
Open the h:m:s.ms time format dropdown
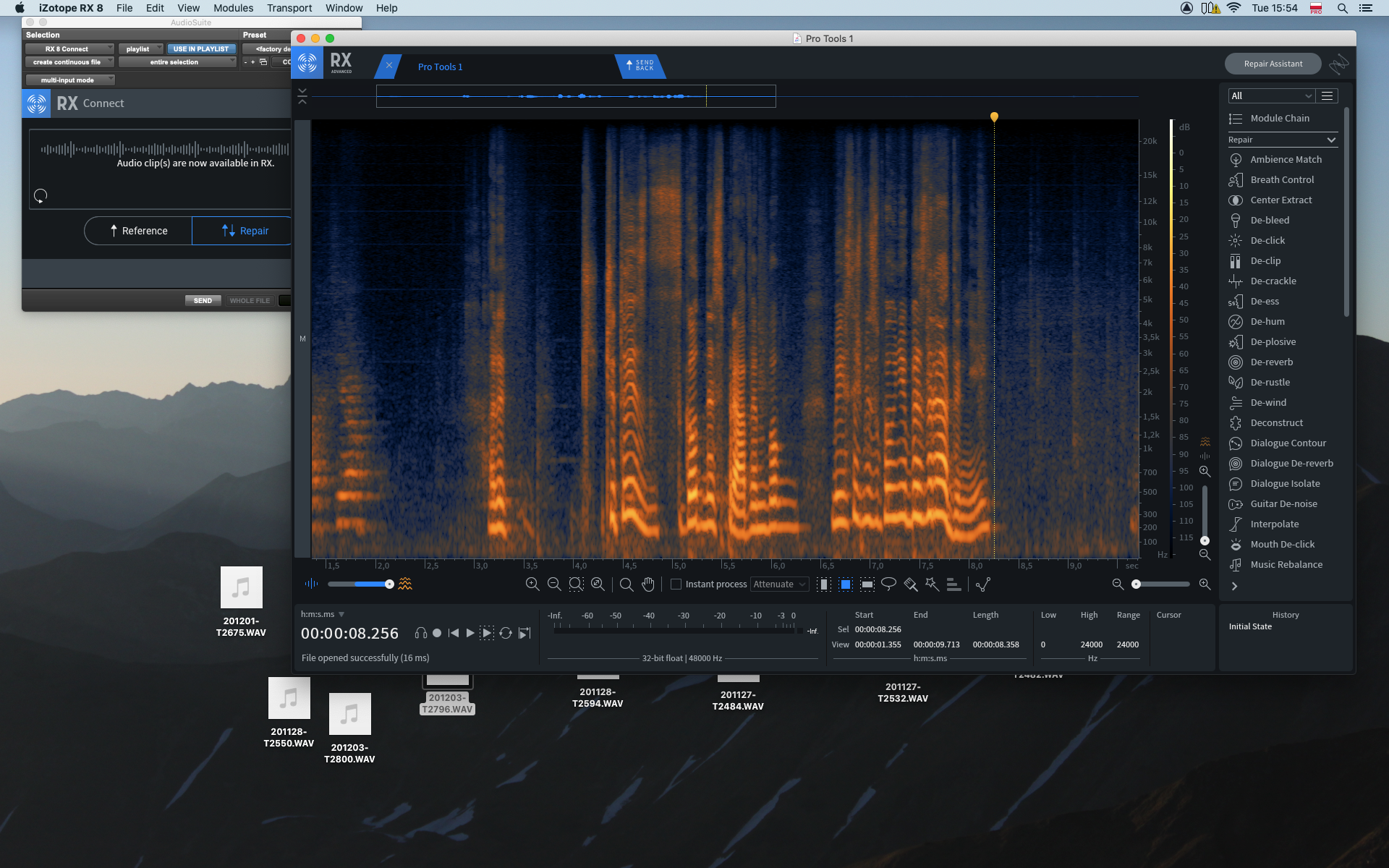point(323,614)
